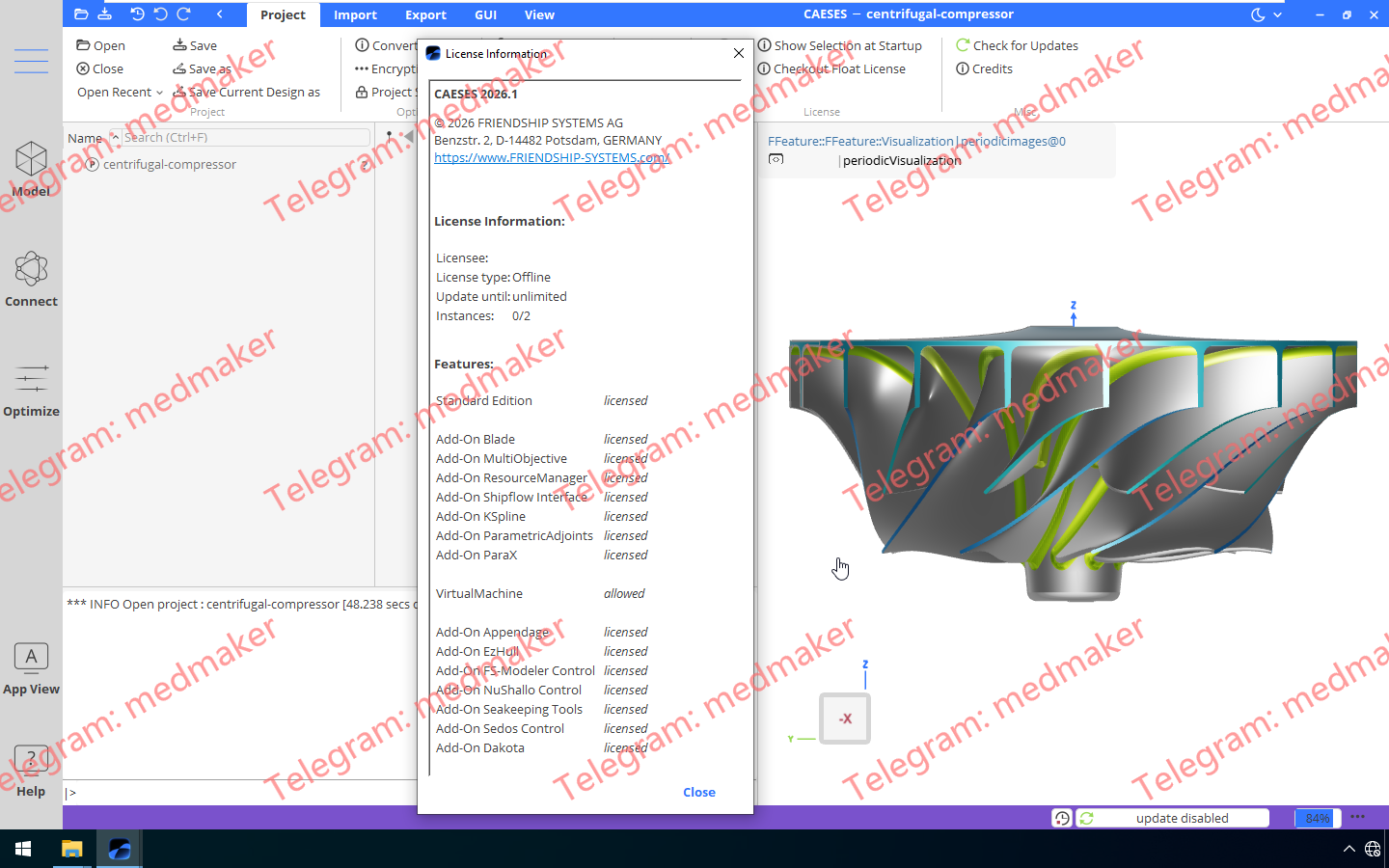Click the CAESES taskbar icon
The height and width of the screenshot is (868, 1389).
click(x=120, y=849)
